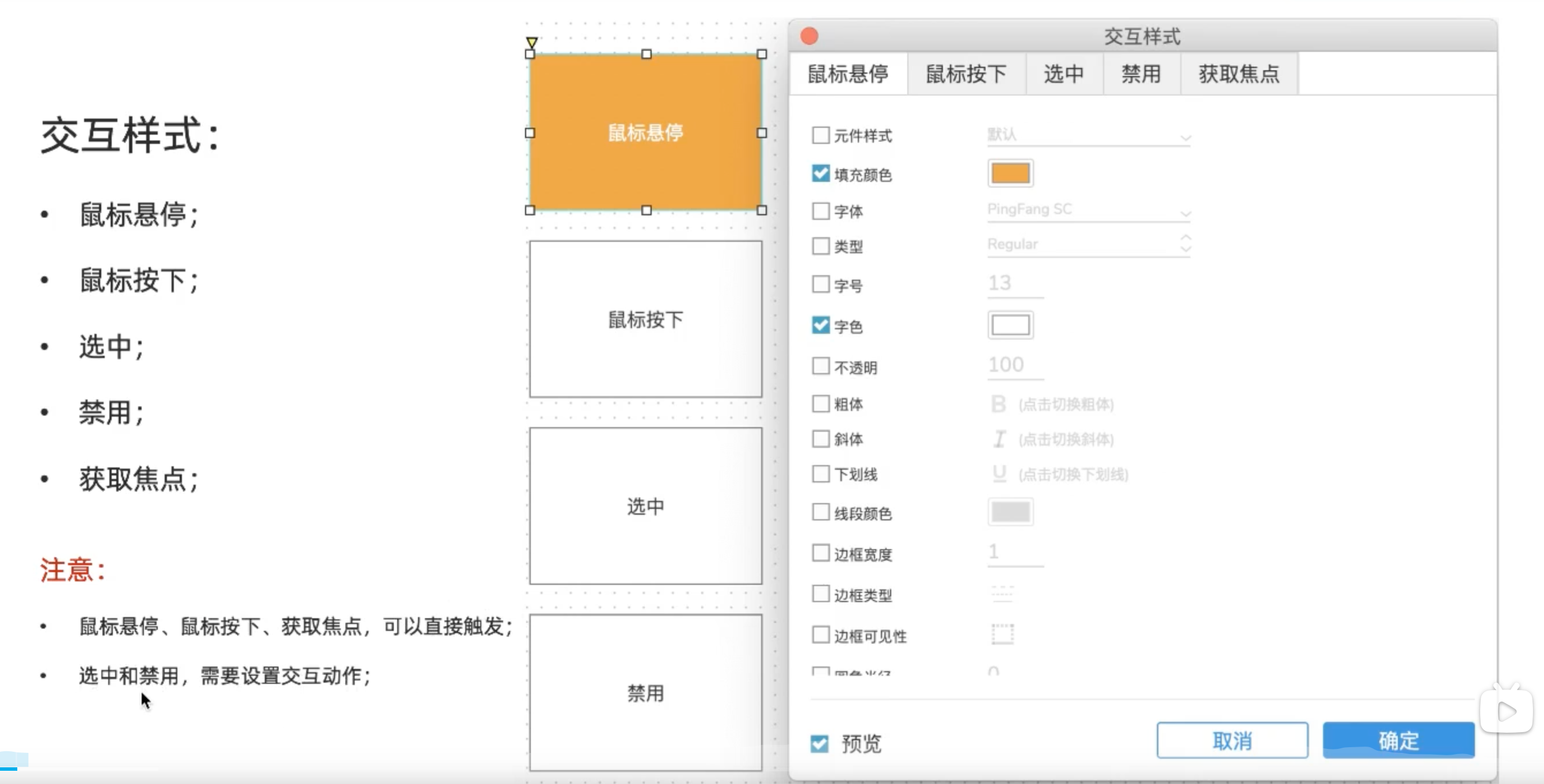This screenshot has width=1544, height=784.
Task: Enable the 边框类型 checkbox
Action: 820,594
